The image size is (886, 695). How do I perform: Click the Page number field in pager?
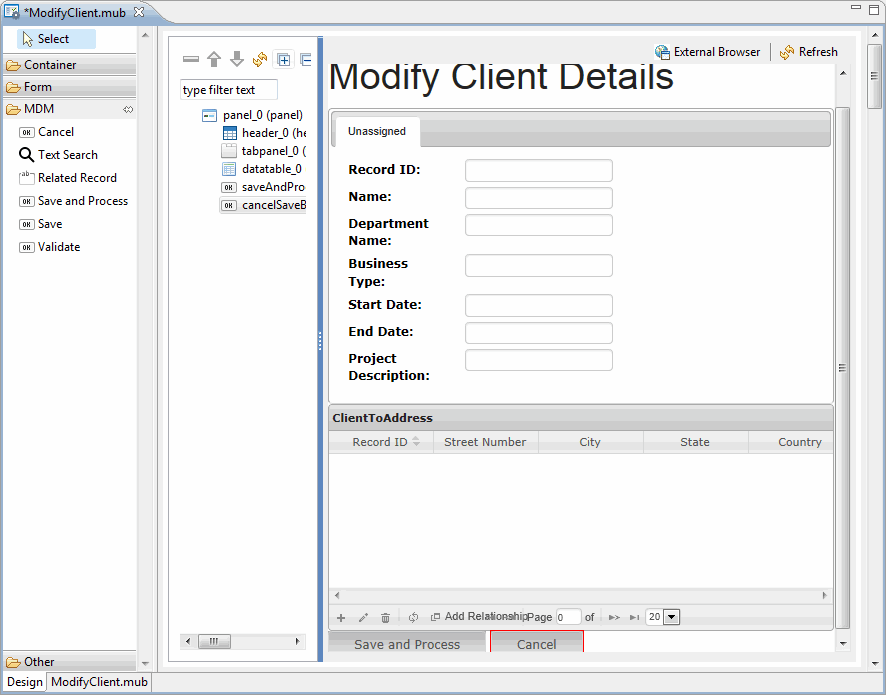pyautogui.click(x=568, y=617)
